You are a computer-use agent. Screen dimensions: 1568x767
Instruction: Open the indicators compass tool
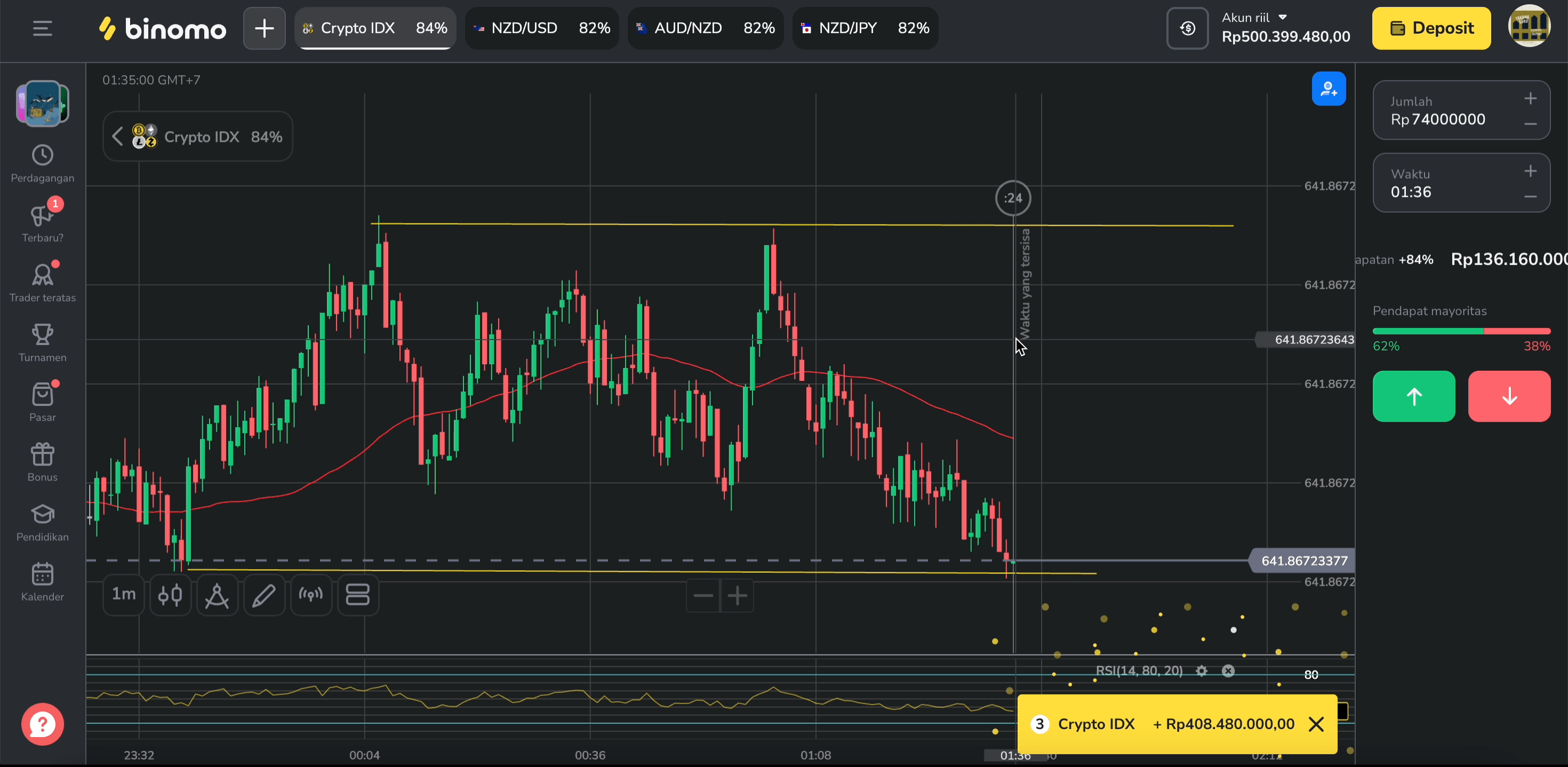click(x=217, y=595)
